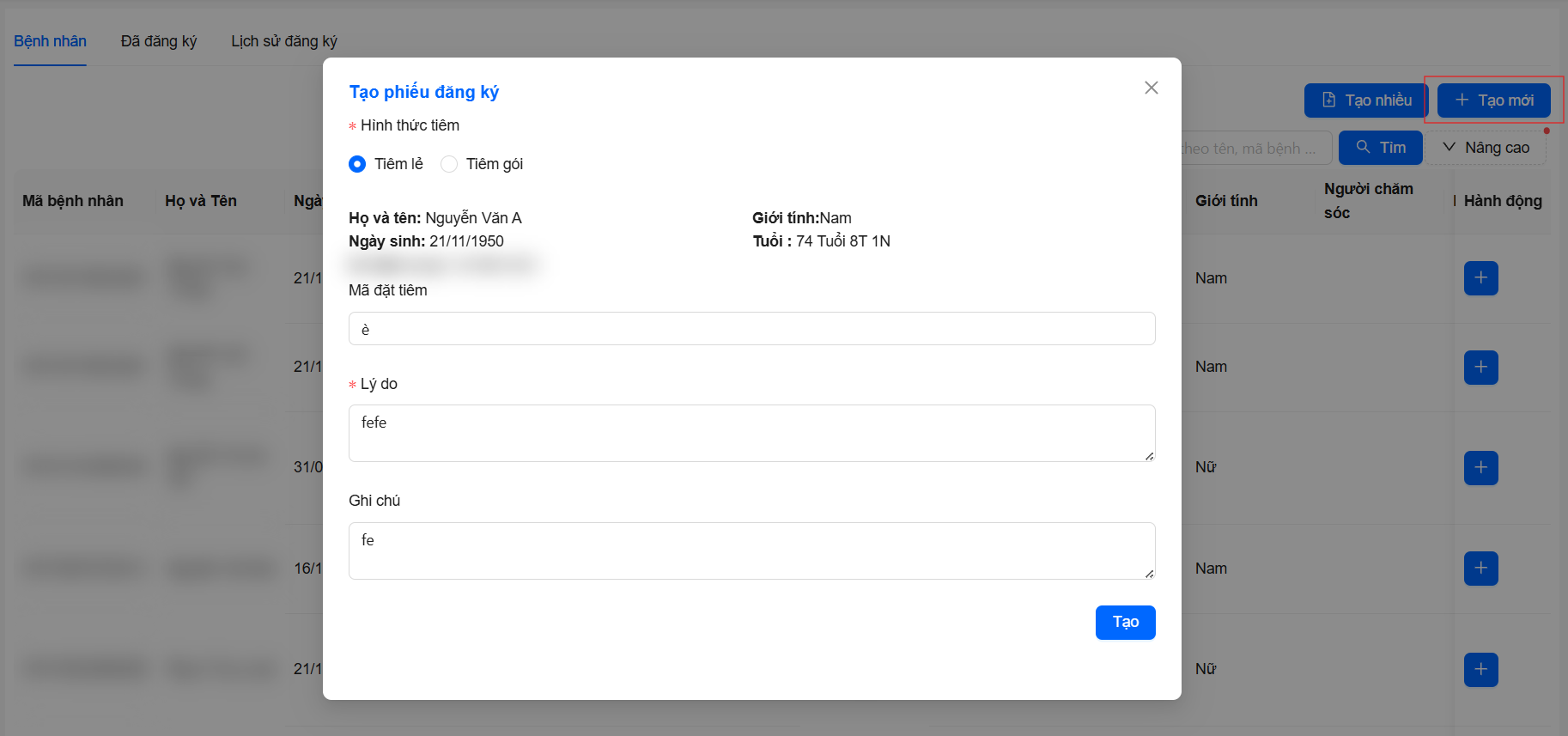The height and width of the screenshot is (736, 1568).
Task: Open the Lịch sử đăng ký tab
Action: pos(284,41)
